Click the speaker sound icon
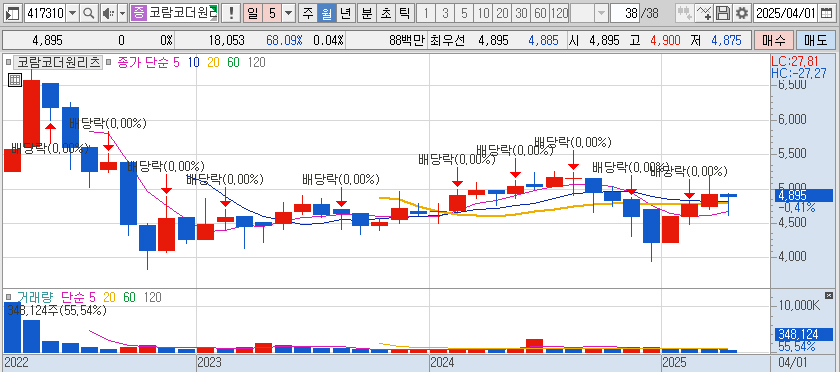 108,13
